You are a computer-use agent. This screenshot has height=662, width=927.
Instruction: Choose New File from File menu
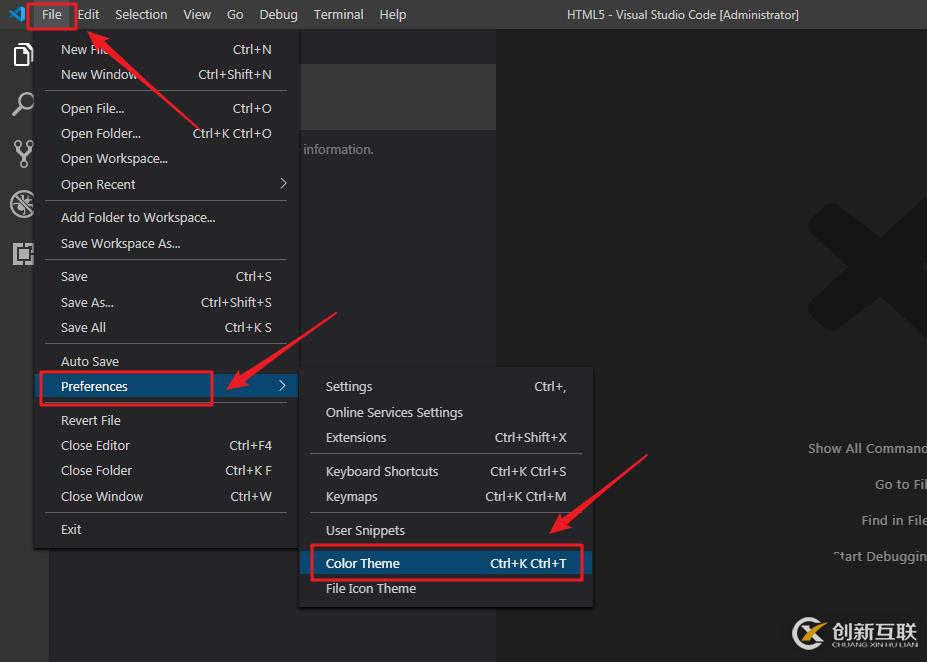point(166,50)
